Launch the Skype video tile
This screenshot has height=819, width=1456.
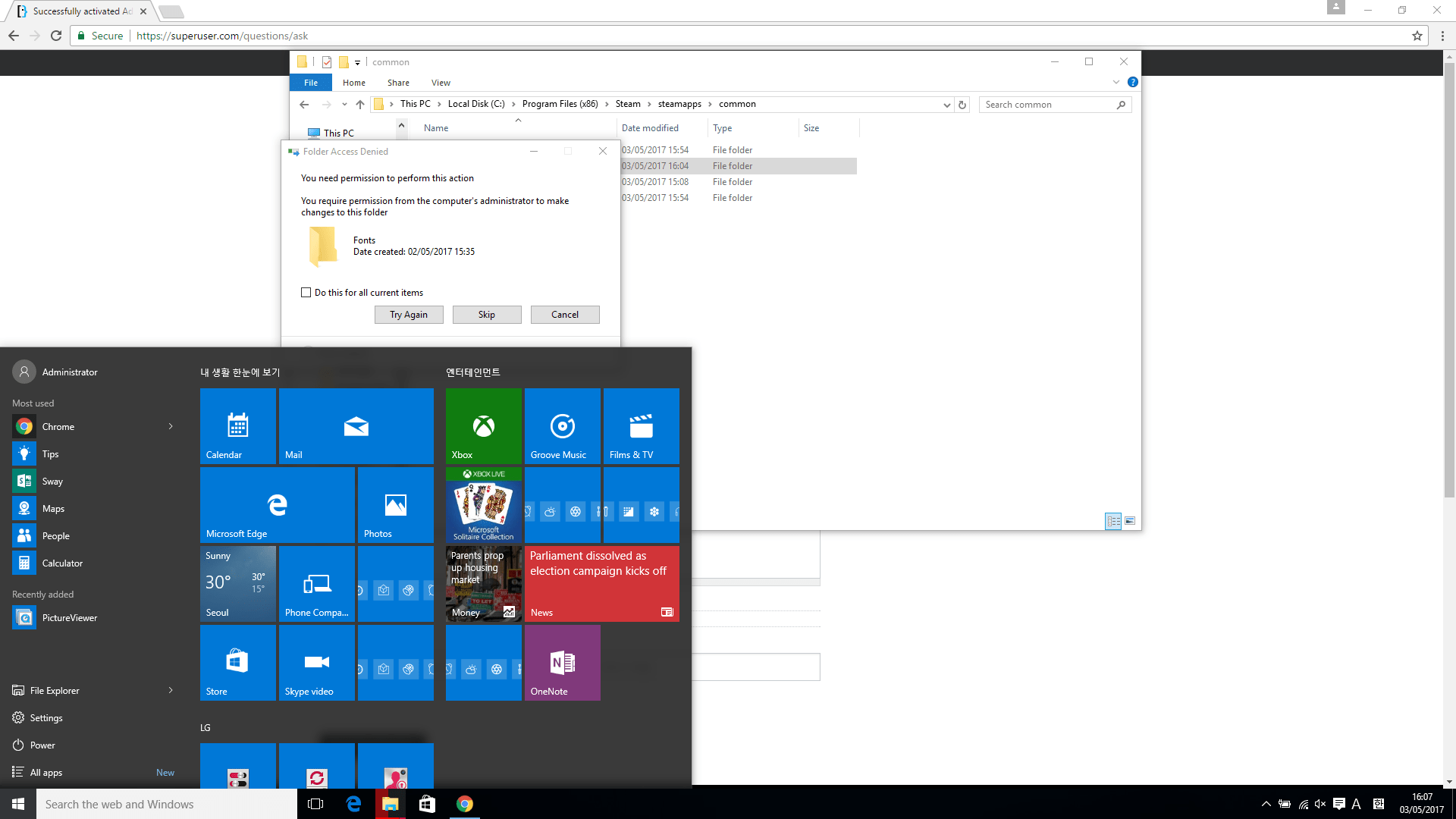(317, 663)
